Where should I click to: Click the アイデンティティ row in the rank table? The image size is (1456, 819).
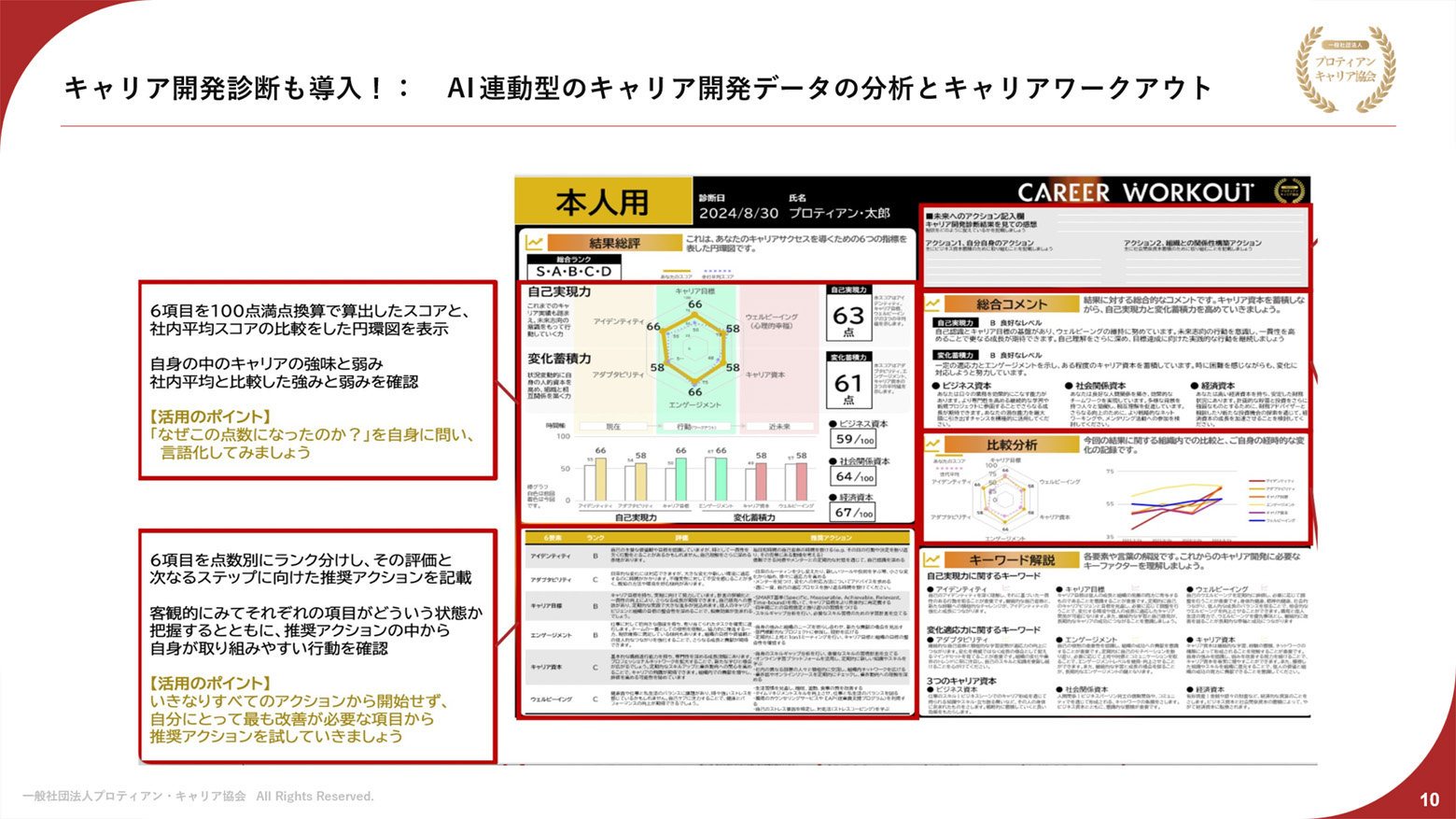coord(715,557)
